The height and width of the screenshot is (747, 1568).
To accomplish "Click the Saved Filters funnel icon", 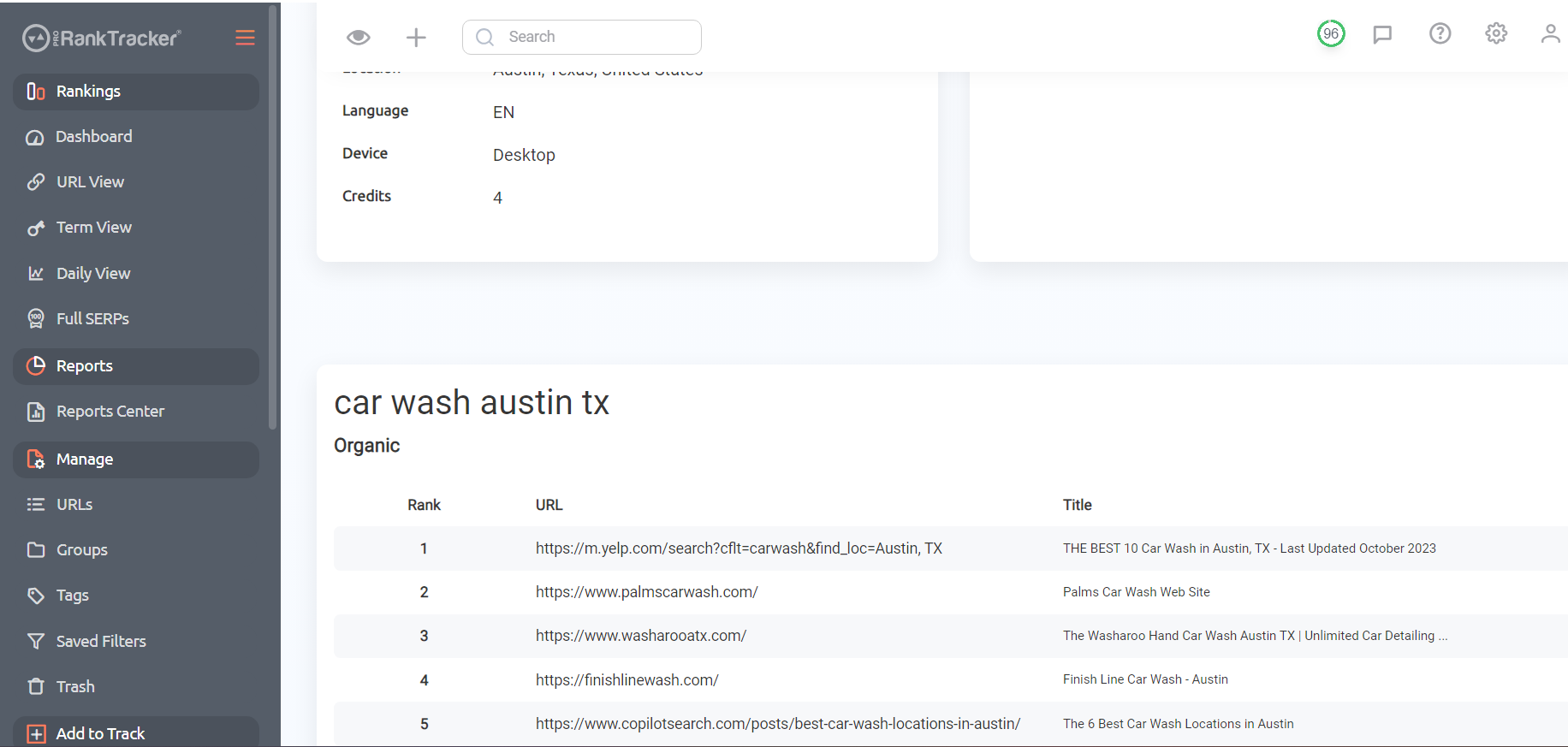I will point(36,642).
